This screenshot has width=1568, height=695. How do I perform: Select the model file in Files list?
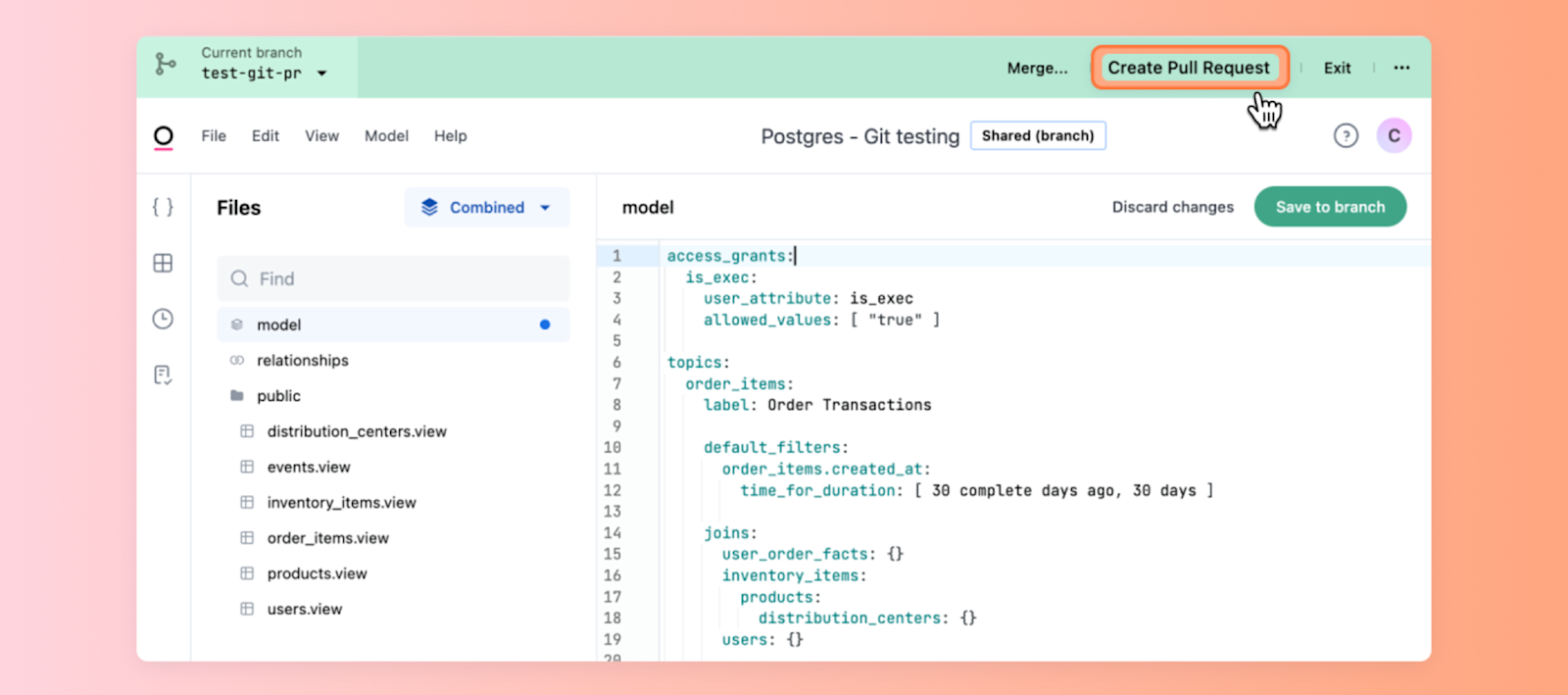click(393, 324)
